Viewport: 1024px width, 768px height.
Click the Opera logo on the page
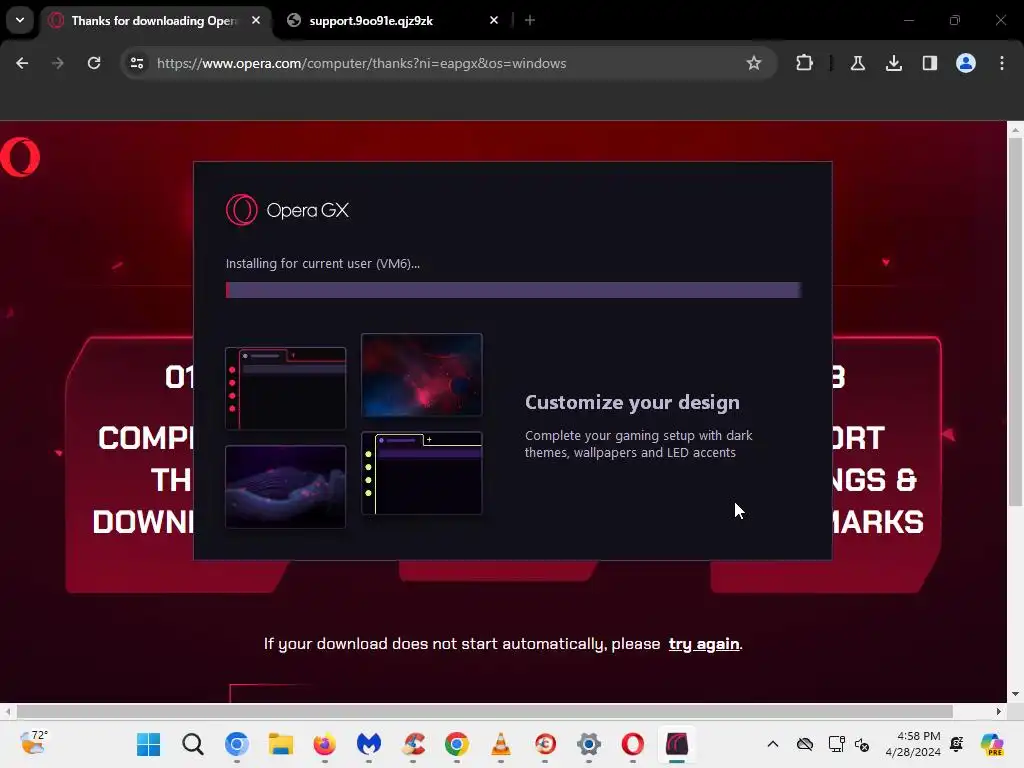coord(20,157)
